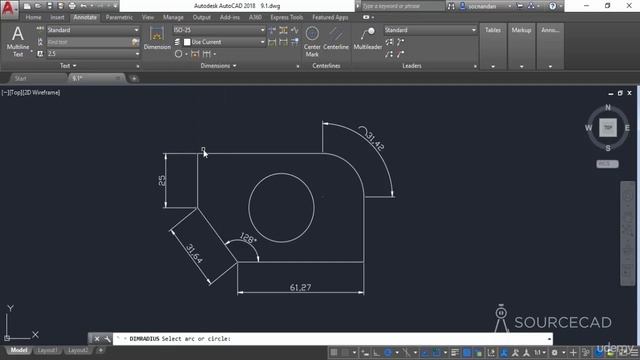Switch to the Parametric ribbon tab

tap(119, 17)
